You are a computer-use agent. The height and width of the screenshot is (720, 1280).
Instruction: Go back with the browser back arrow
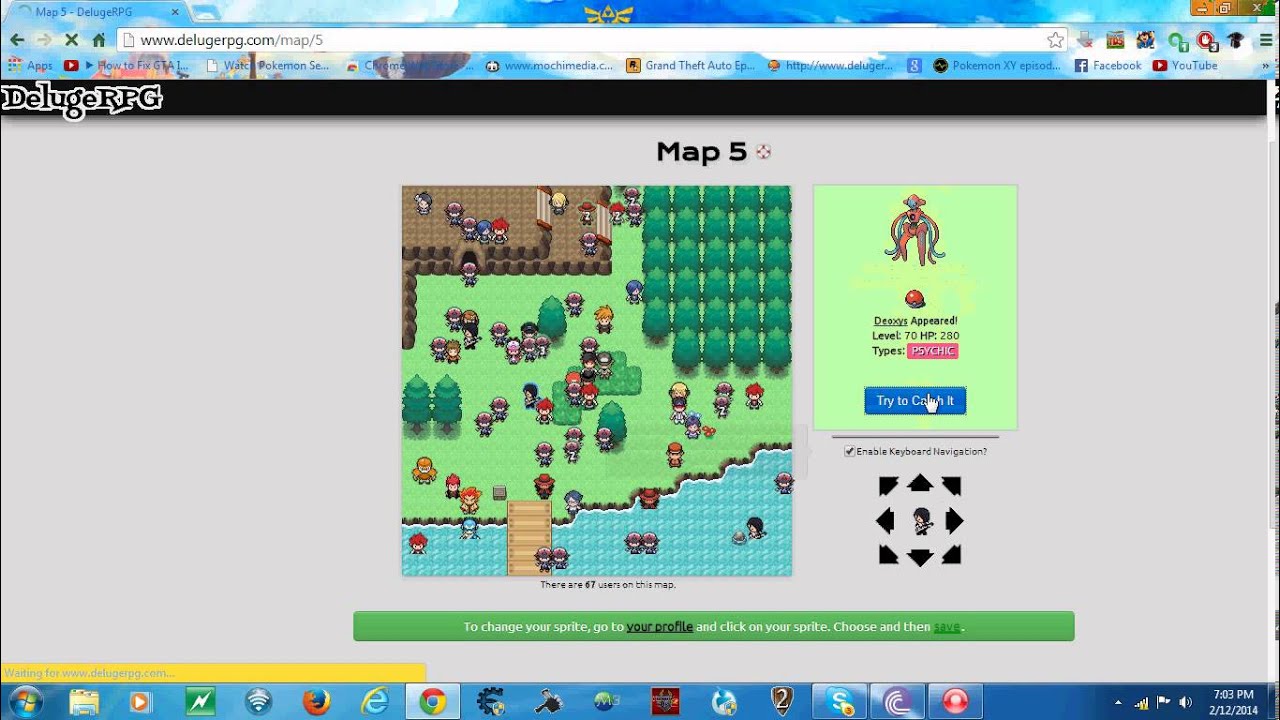(x=17, y=40)
